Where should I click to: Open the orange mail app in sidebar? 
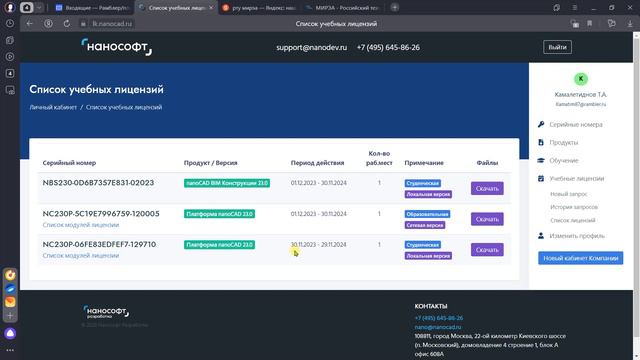coord(10,302)
